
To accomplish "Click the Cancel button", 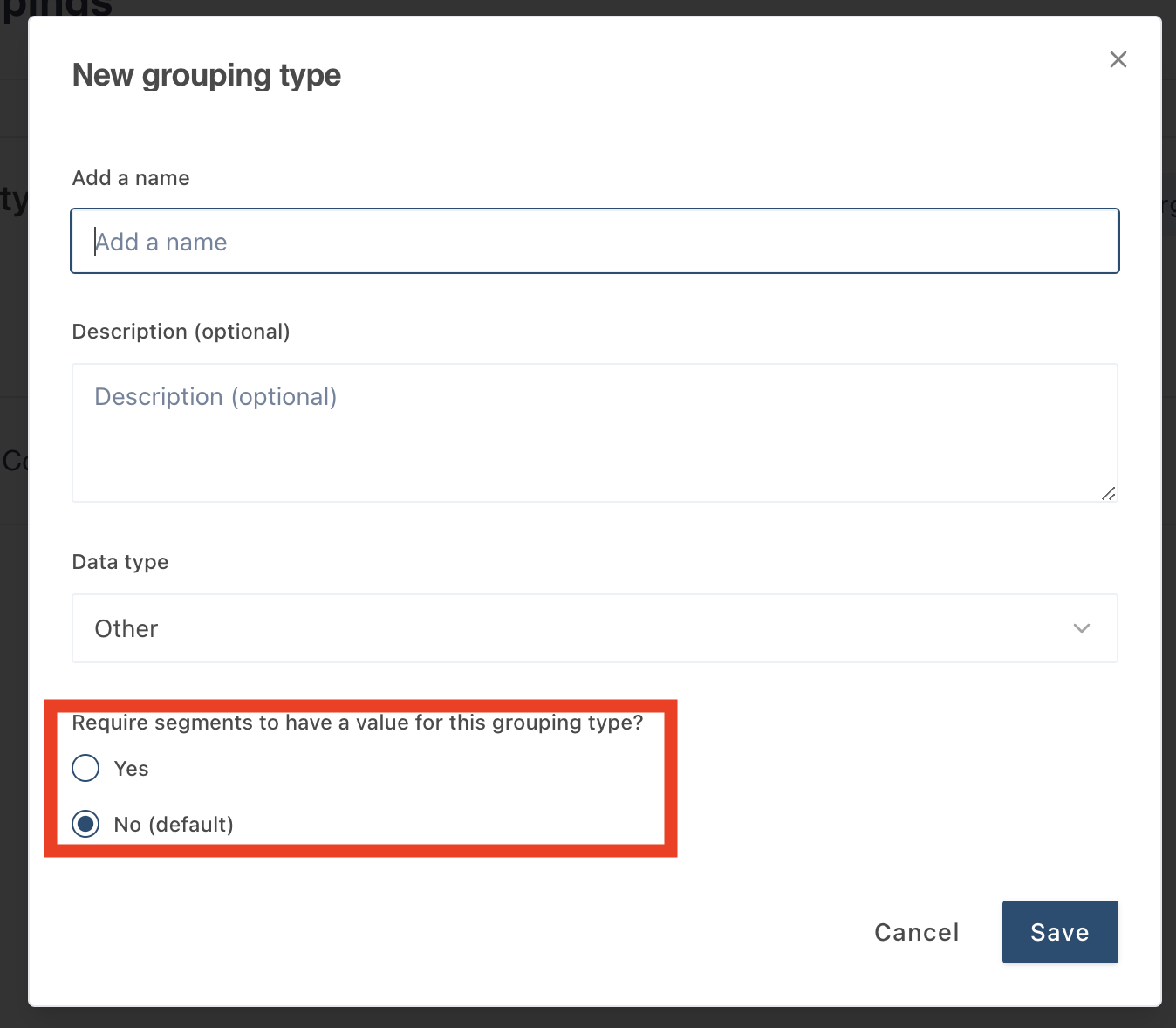I will click(x=916, y=932).
